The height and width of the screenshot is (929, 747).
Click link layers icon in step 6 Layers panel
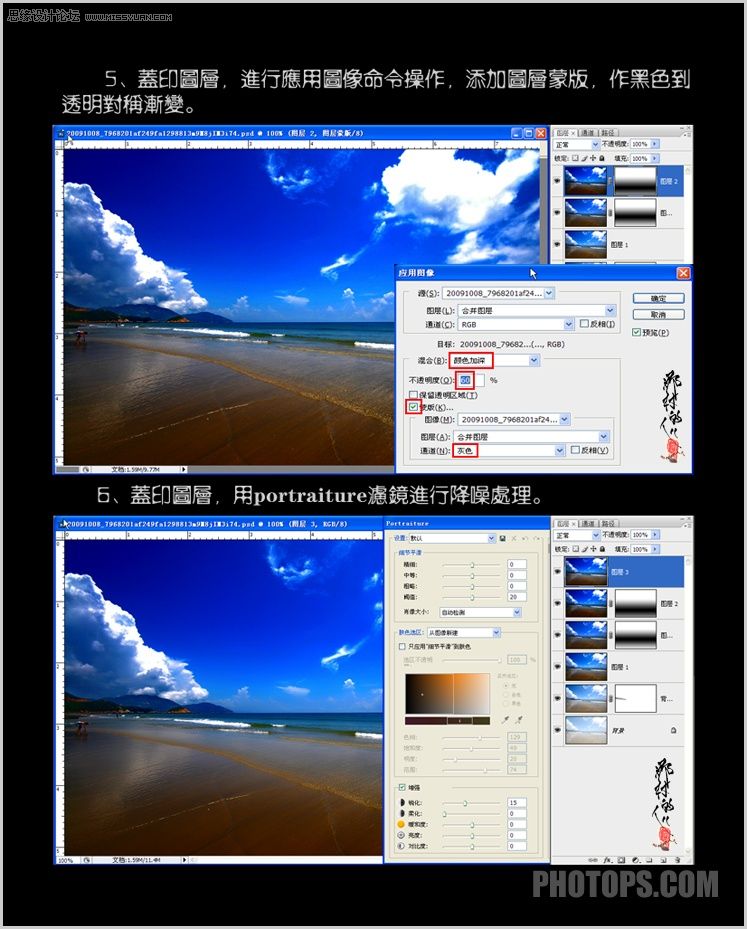tap(592, 859)
